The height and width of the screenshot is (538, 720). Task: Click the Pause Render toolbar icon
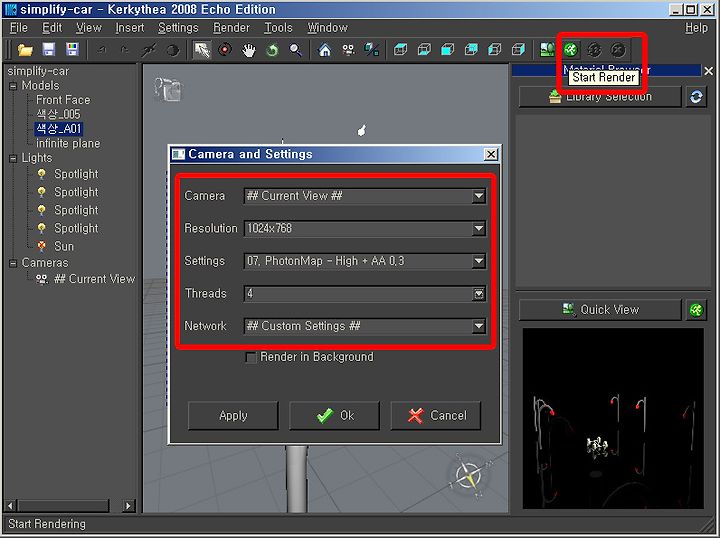[x=595, y=50]
